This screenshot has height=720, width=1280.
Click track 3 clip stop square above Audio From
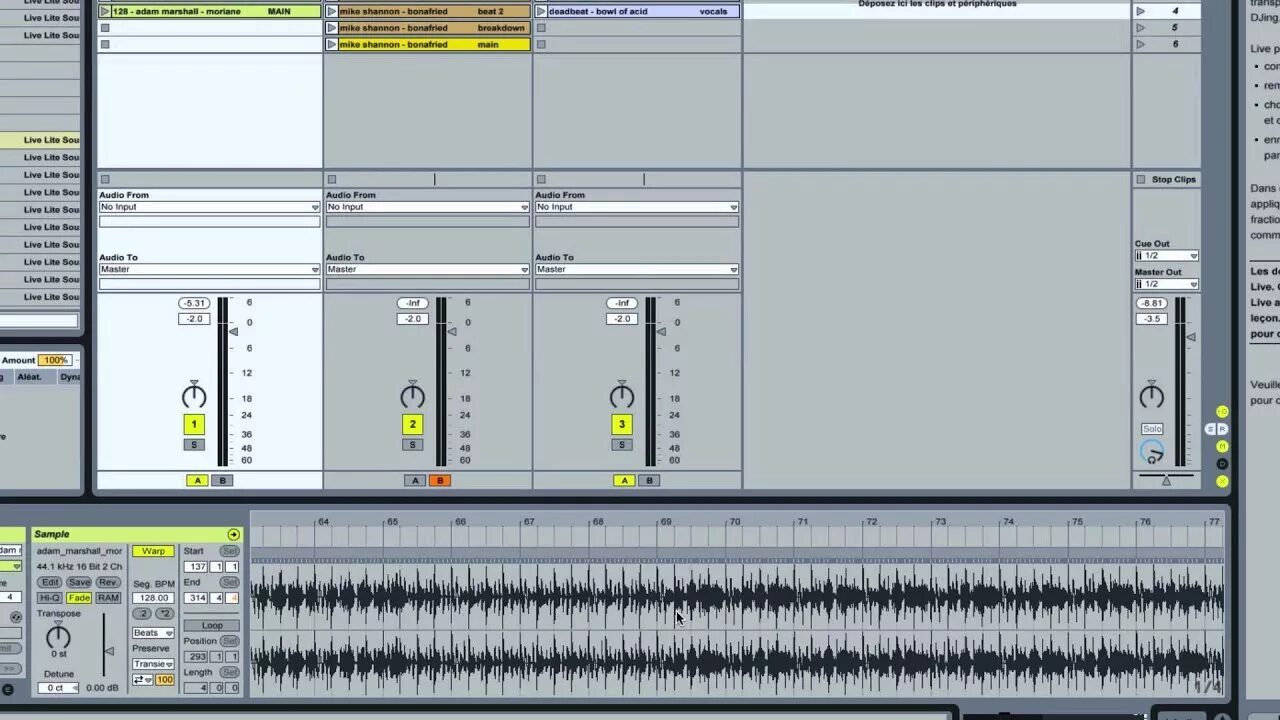click(541, 180)
